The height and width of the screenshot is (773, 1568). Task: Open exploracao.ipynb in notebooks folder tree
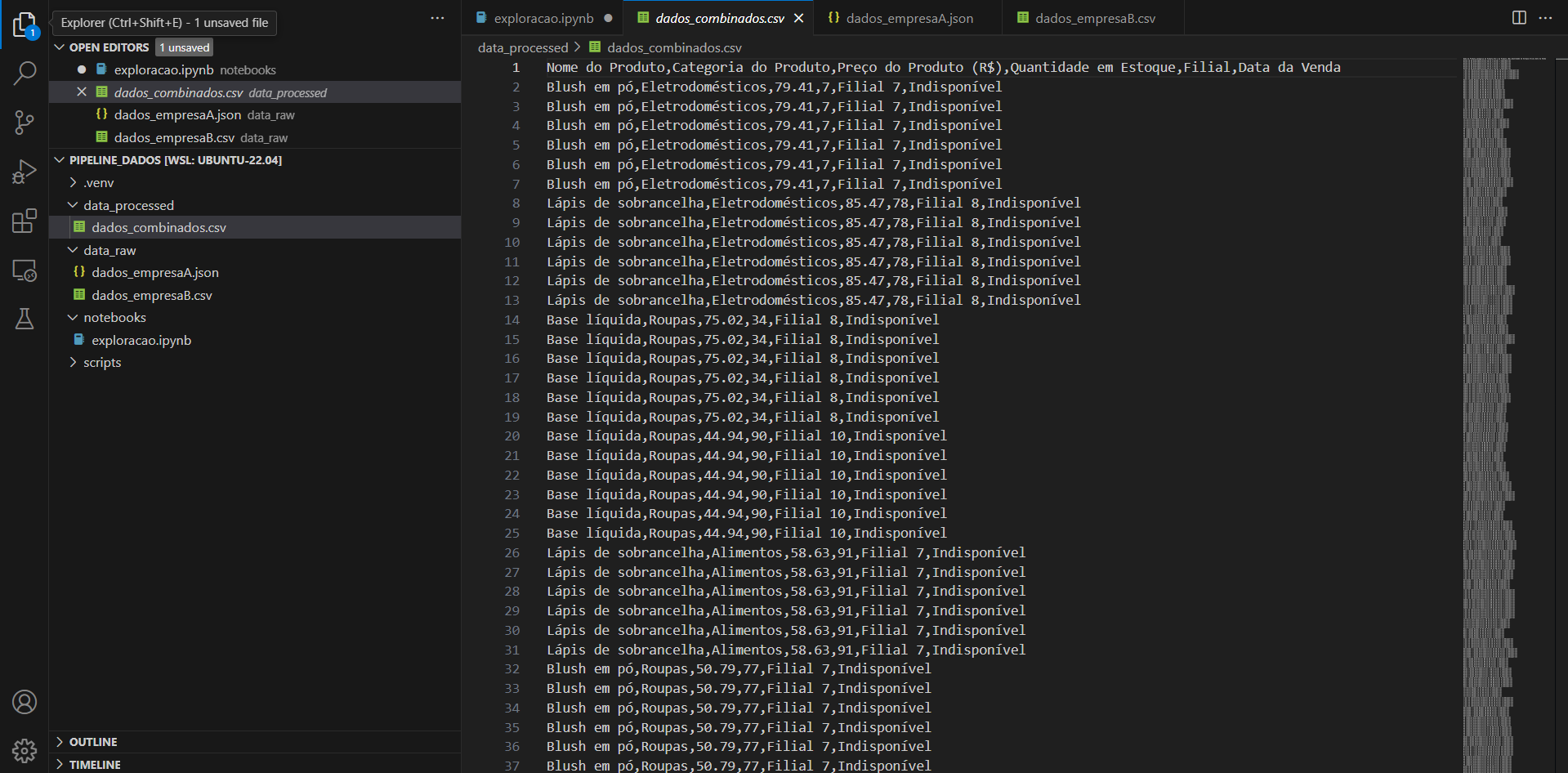click(x=255, y=340)
